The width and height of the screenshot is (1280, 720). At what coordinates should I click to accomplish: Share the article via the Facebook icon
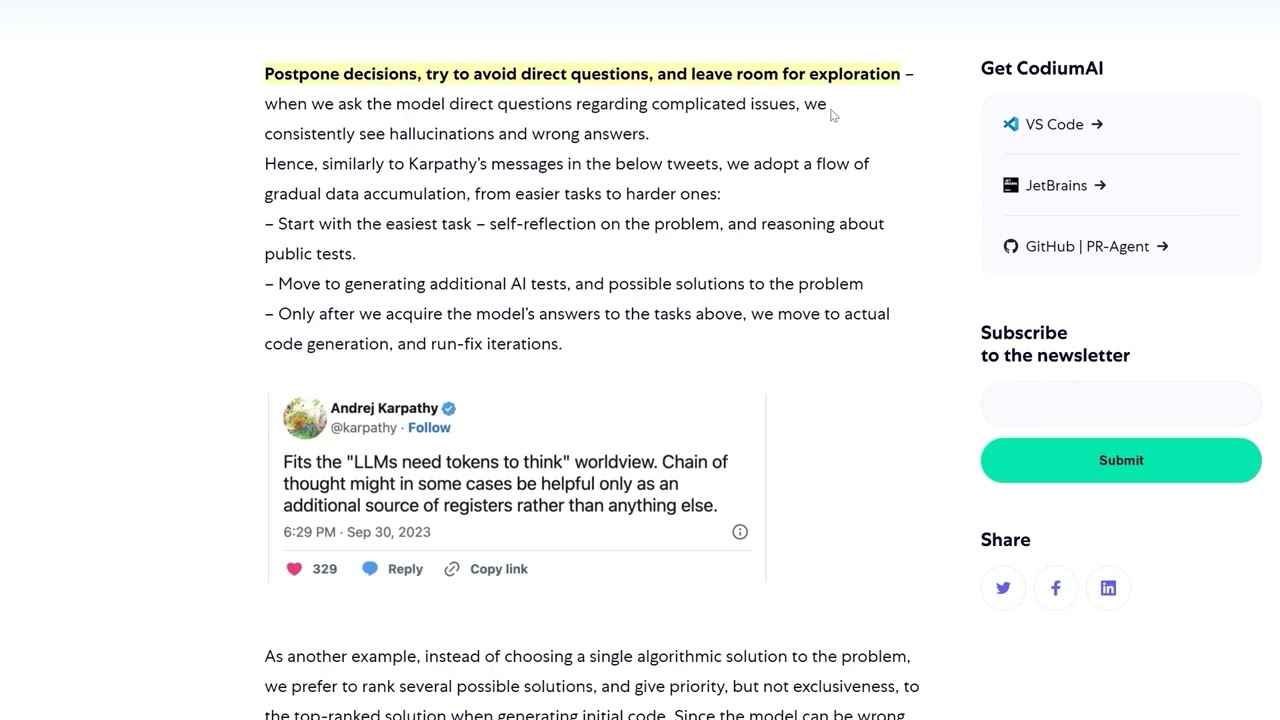coord(1055,588)
